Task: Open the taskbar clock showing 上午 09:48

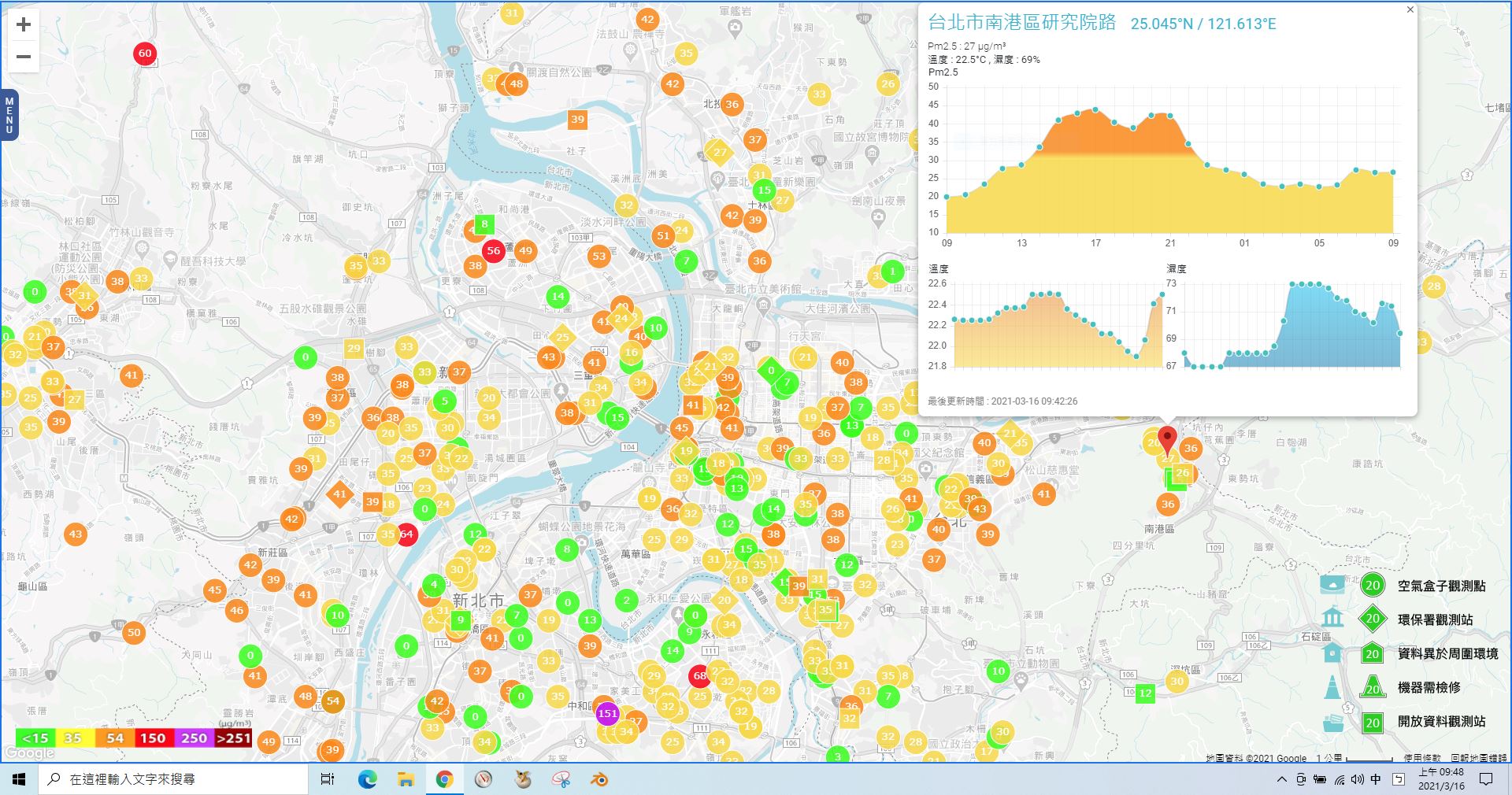Action: [1441, 779]
